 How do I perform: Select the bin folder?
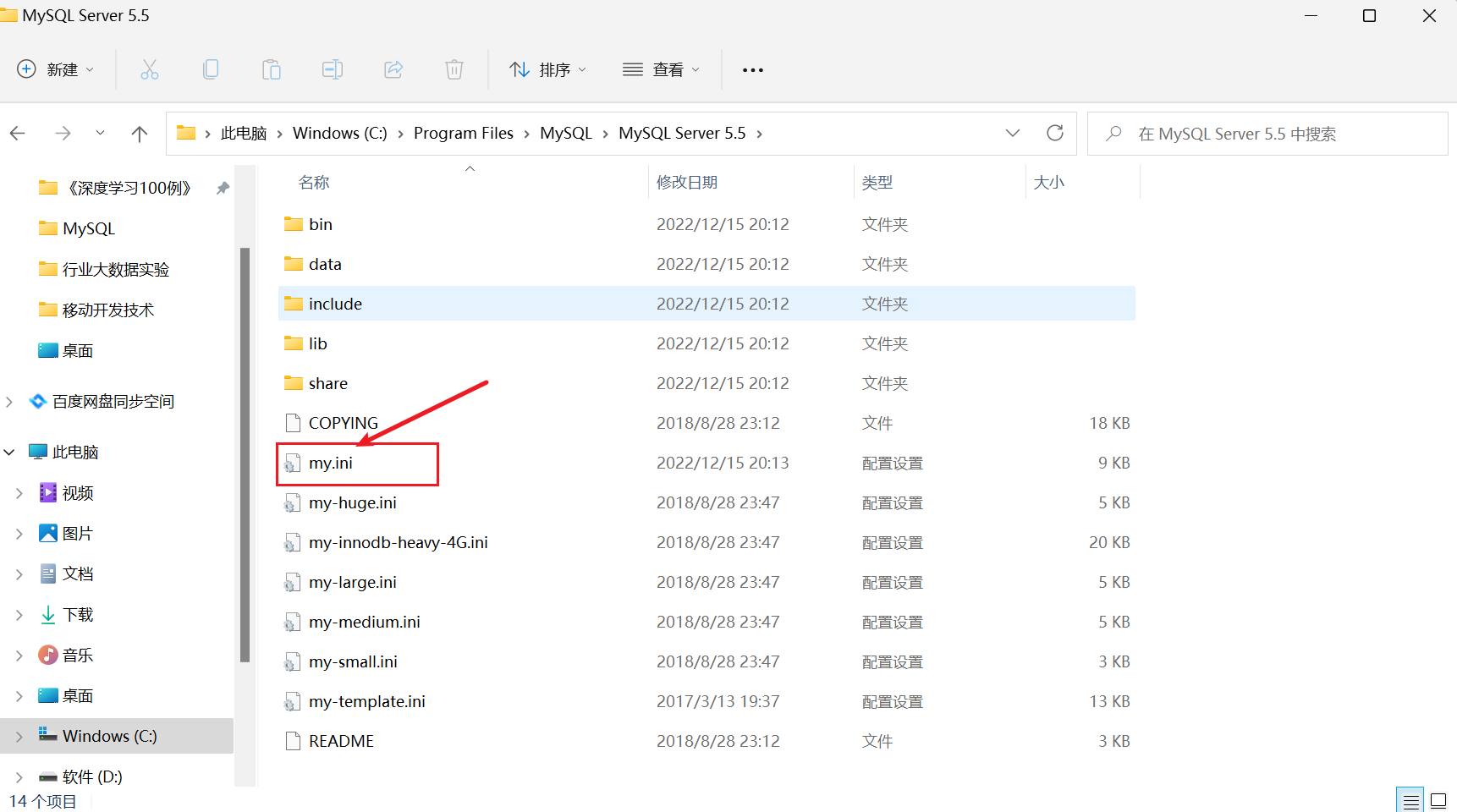click(x=707, y=224)
